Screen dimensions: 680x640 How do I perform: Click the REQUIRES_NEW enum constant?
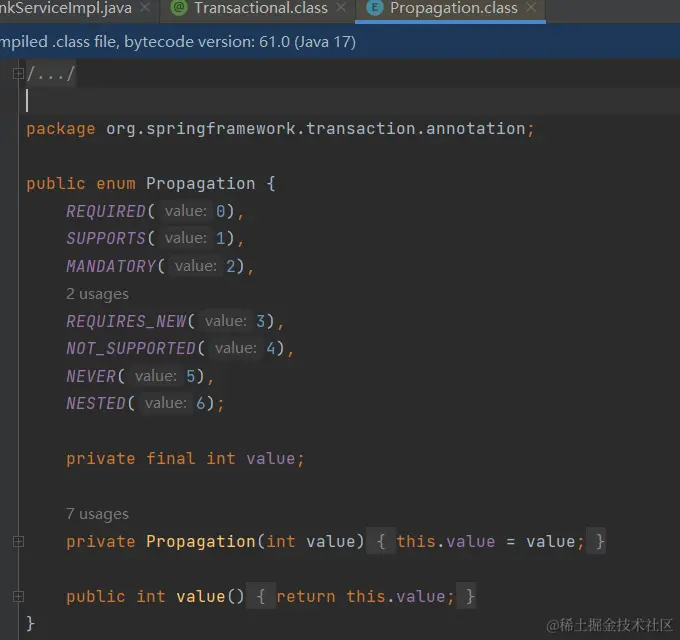[126, 321]
